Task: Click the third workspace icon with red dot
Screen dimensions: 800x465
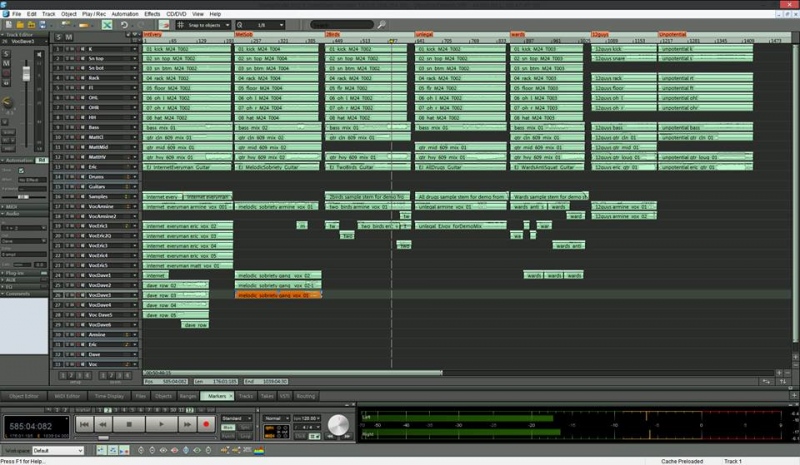Action: point(124,450)
